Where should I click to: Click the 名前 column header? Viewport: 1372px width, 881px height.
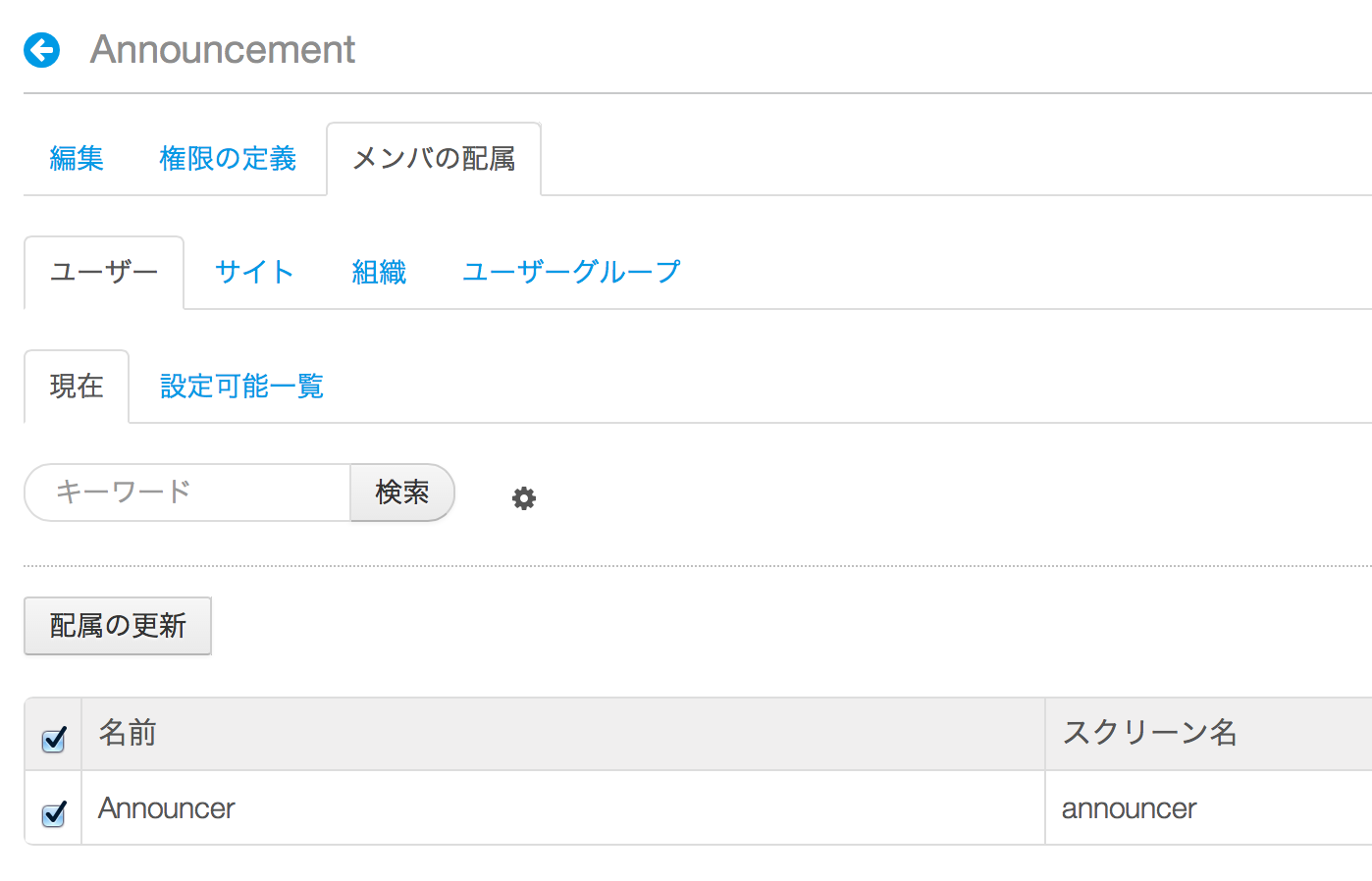[128, 733]
